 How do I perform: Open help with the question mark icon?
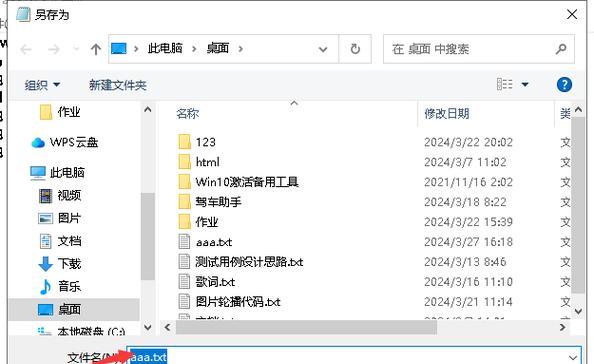pyautogui.click(x=564, y=84)
